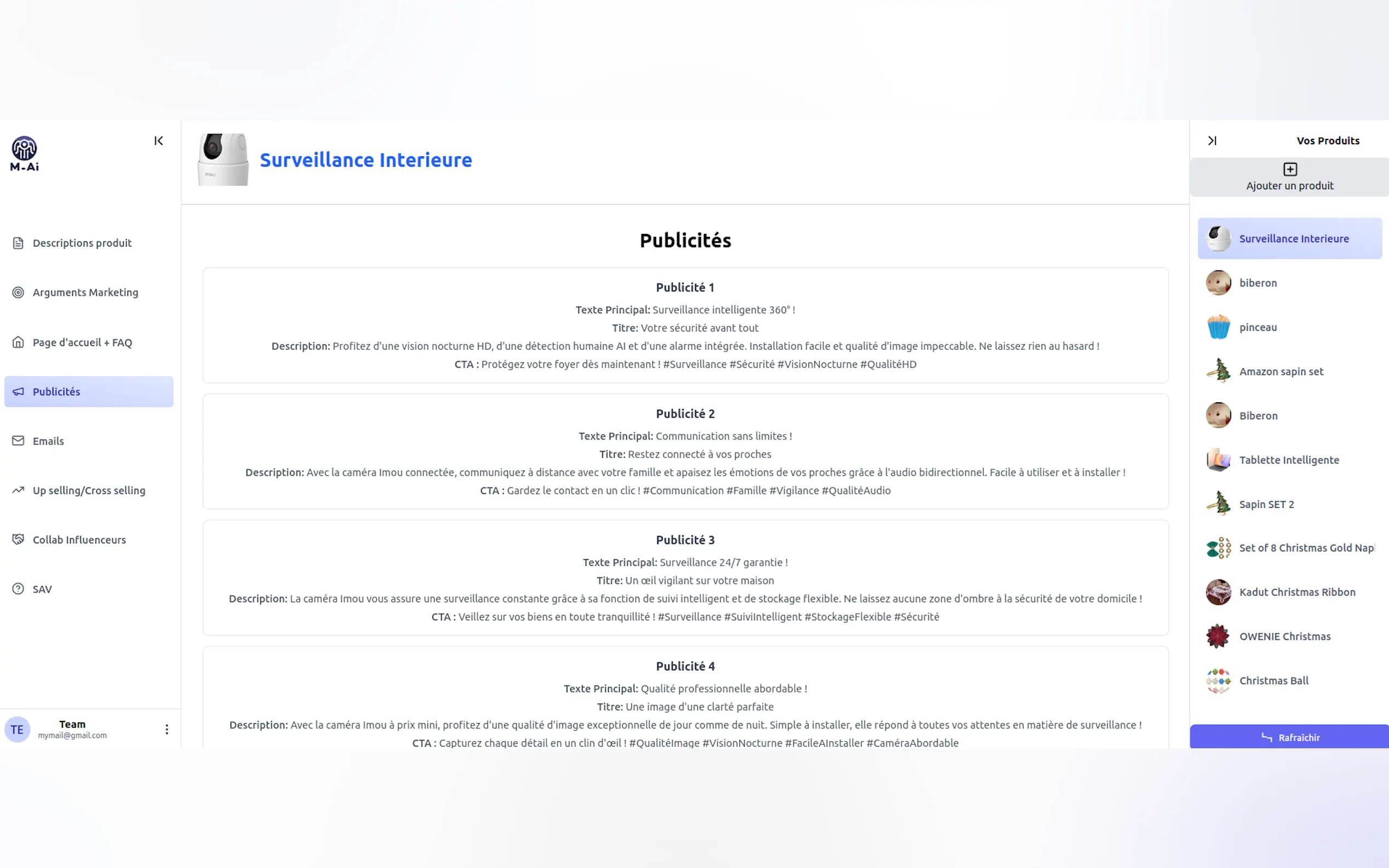Click the Emails envelope icon
This screenshot has width=1389, height=868.
pyautogui.click(x=19, y=441)
